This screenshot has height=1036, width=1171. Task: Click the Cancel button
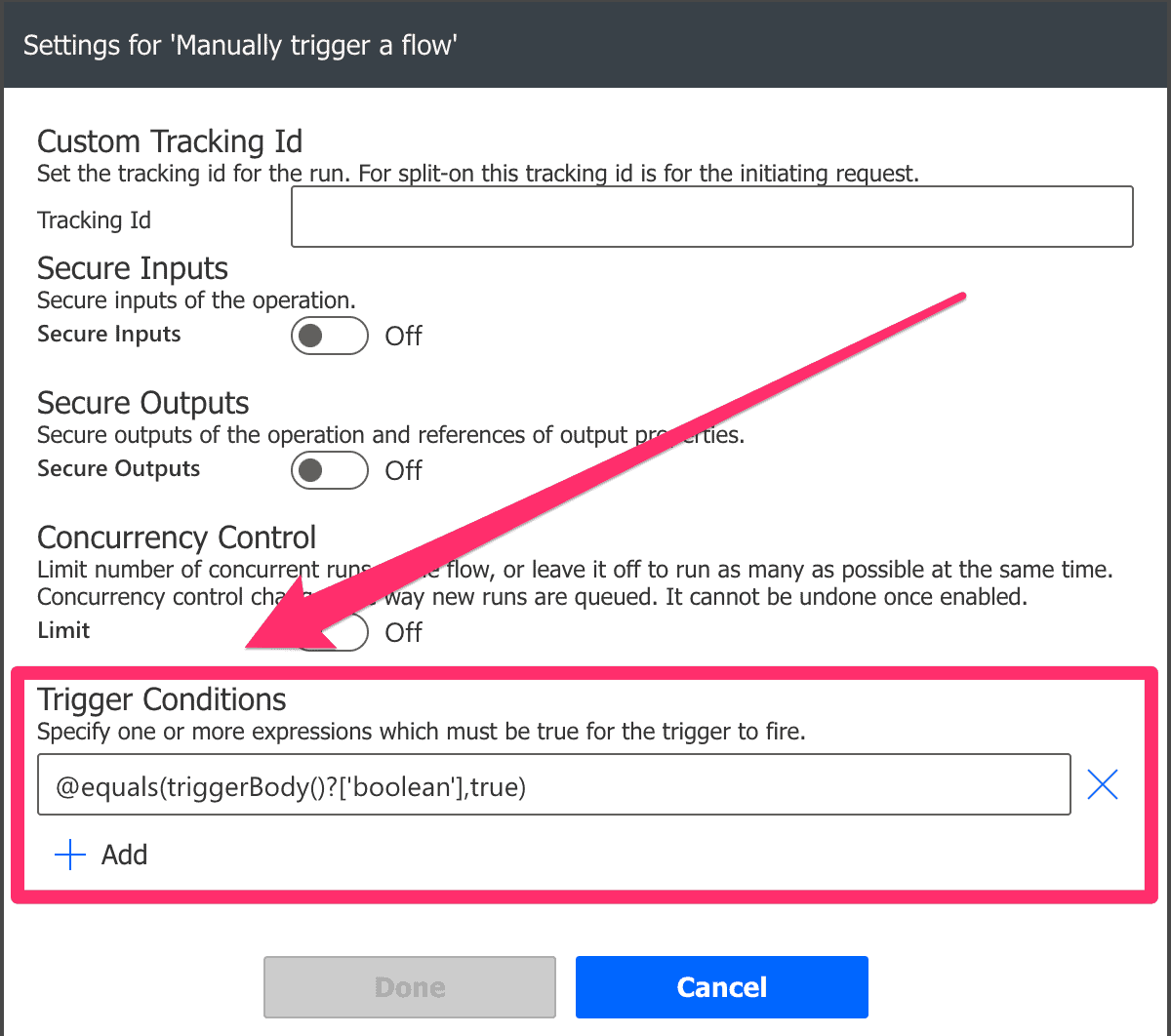pos(721,986)
